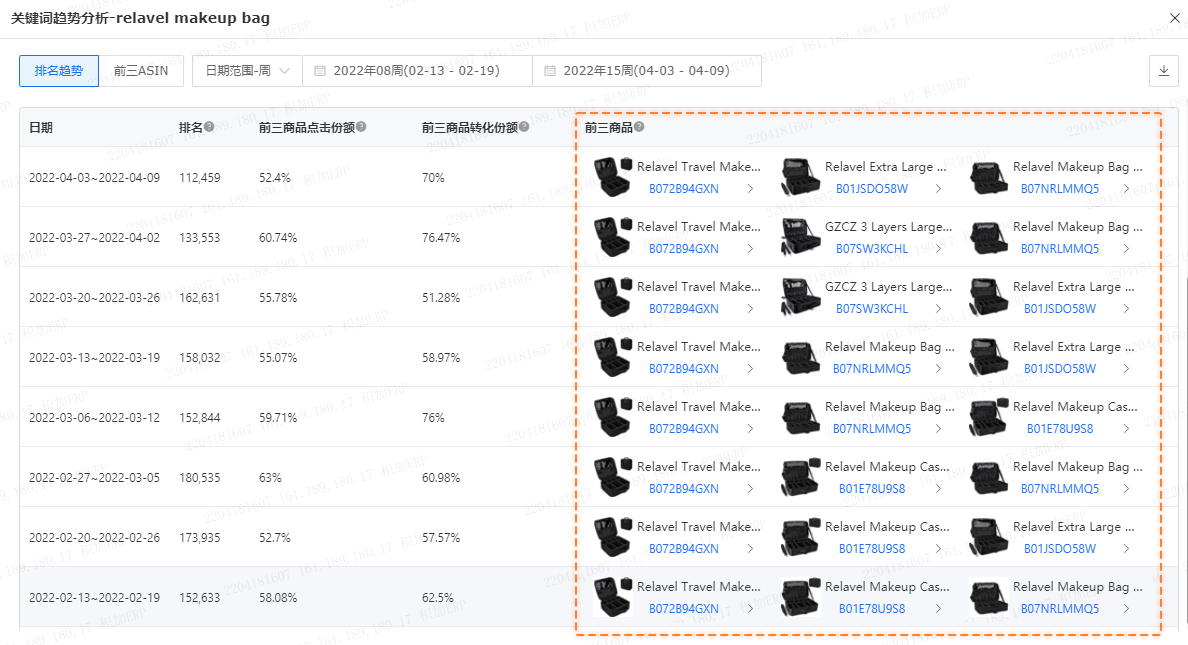Open ASIN B07NRLMMQ5 in the 04-03~04-09 row
1188x645 pixels.
(x=1060, y=189)
